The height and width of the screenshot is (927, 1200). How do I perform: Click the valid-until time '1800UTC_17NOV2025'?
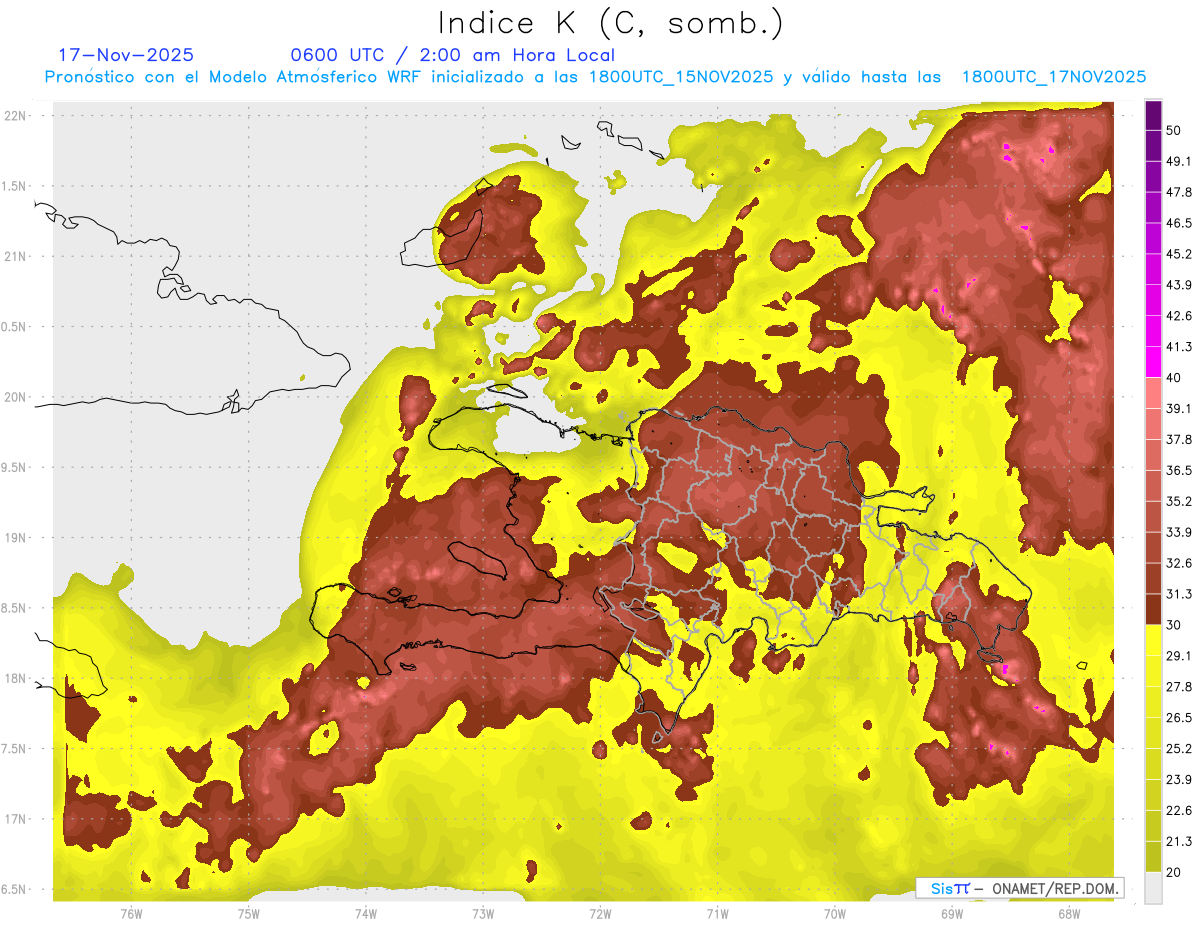pos(1053,77)
